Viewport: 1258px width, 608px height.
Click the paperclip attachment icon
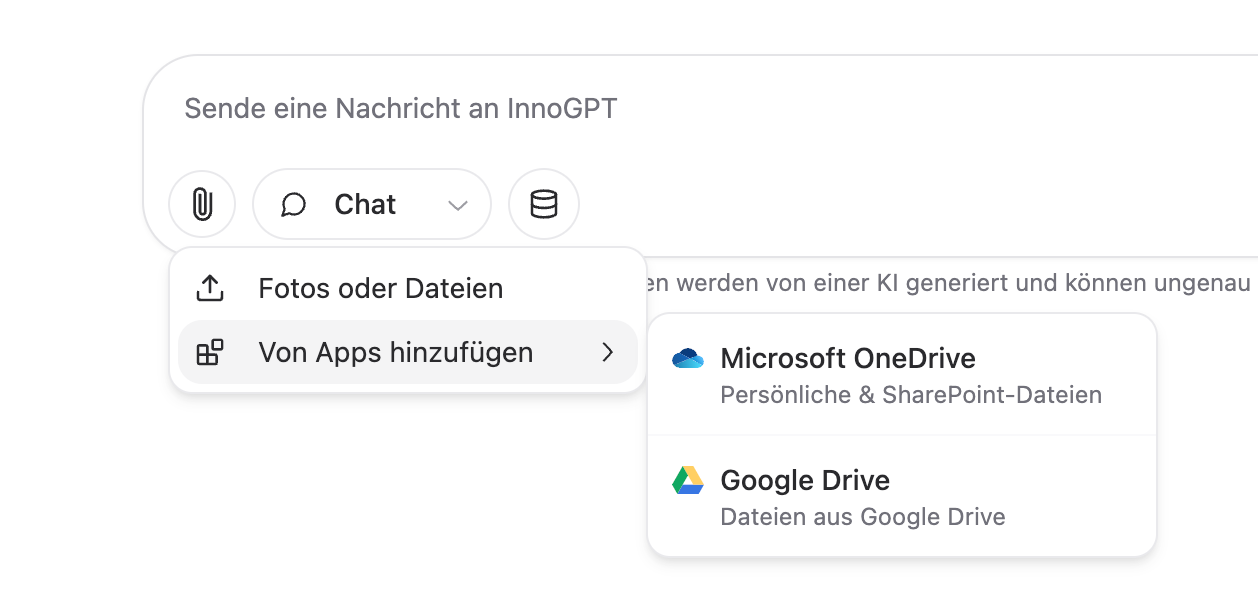click(x=202, y=204)
